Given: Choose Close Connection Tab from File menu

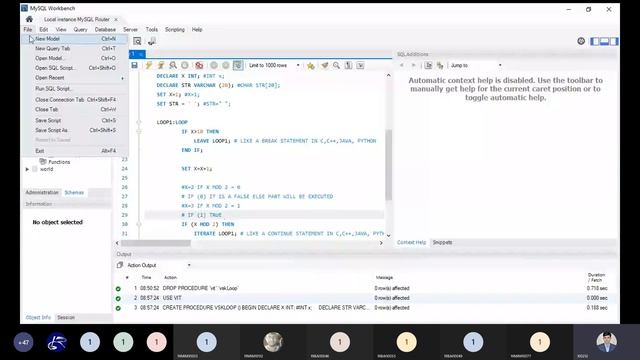Looking at the screenshot, I should coord(76,100).
